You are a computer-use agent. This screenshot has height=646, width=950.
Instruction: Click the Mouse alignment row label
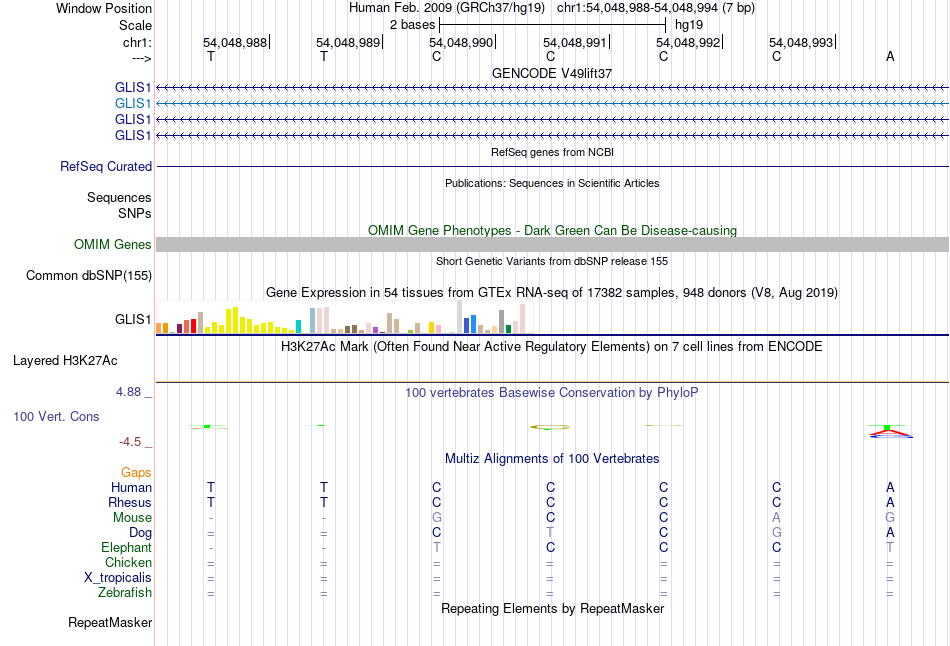(x=132, y=518)
